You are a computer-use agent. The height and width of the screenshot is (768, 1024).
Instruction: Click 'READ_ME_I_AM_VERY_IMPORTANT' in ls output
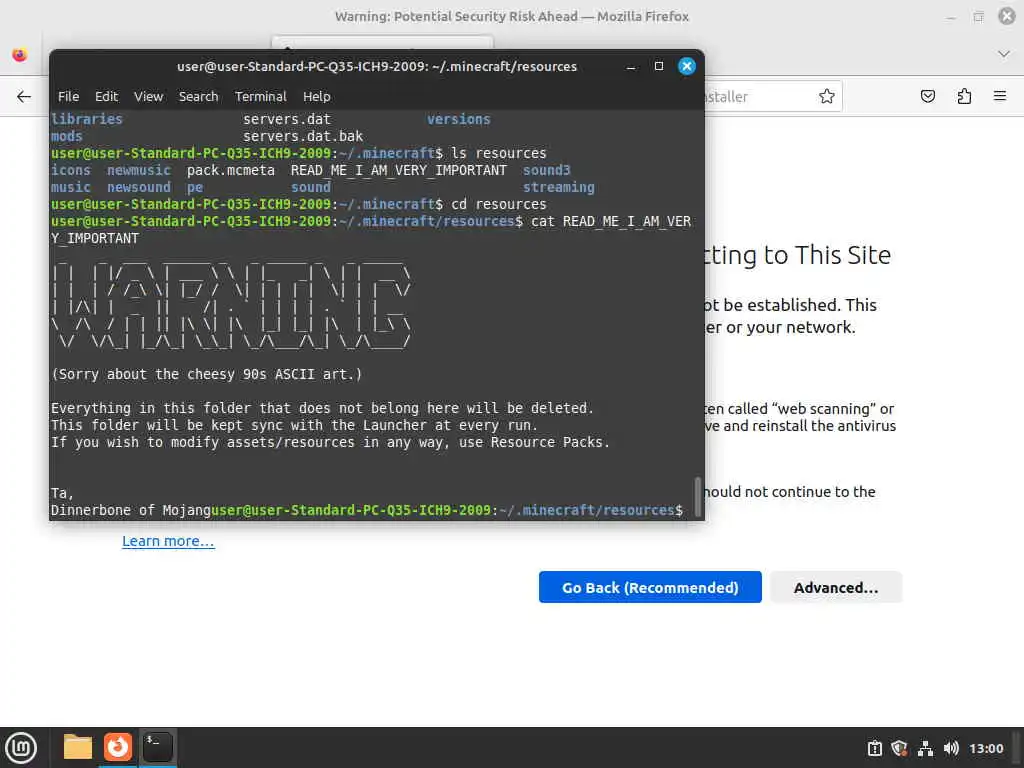398,170
